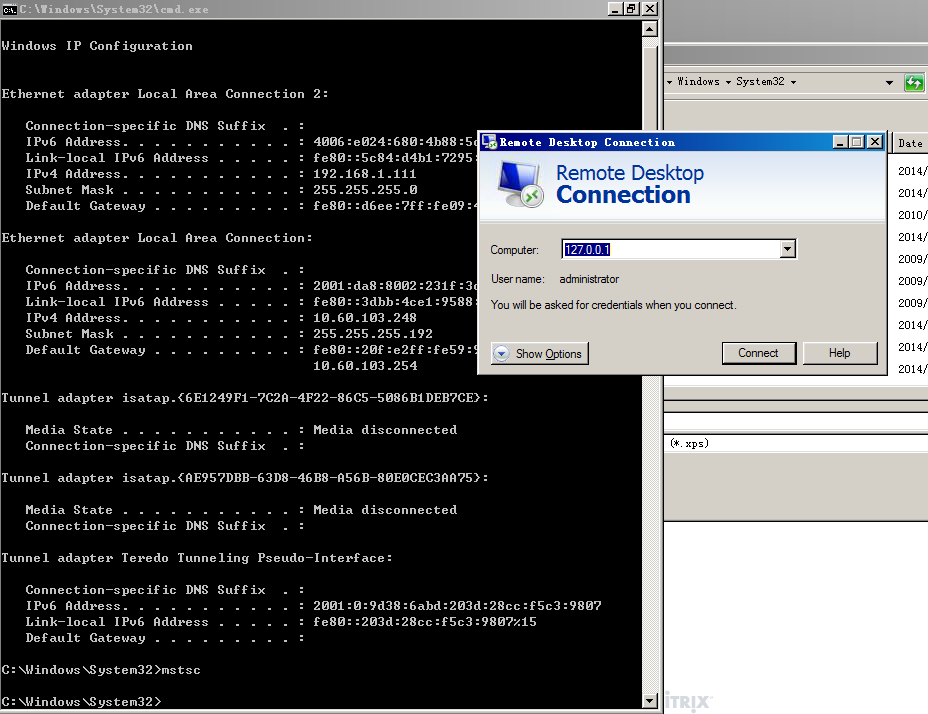The height and width of the screenshot is (714, 928).
Task: Click the Remote Desktop Connection title bar icon
Action: click(489, 142)
